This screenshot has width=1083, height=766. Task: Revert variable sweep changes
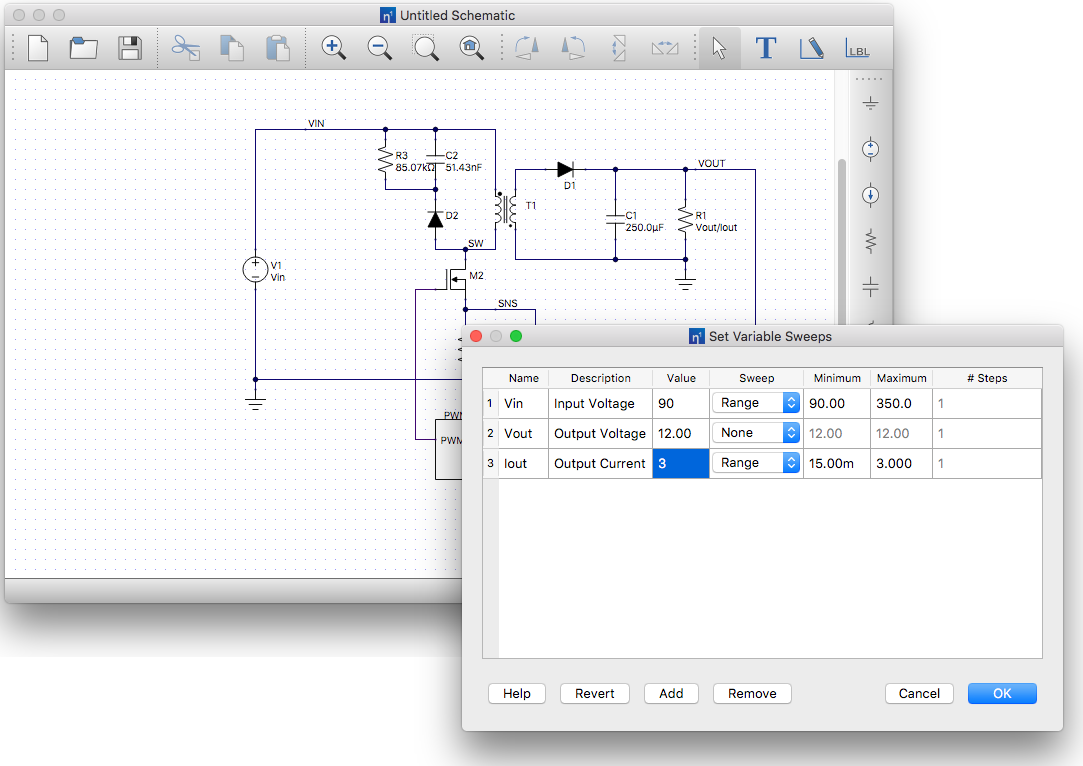pos(595,693)
